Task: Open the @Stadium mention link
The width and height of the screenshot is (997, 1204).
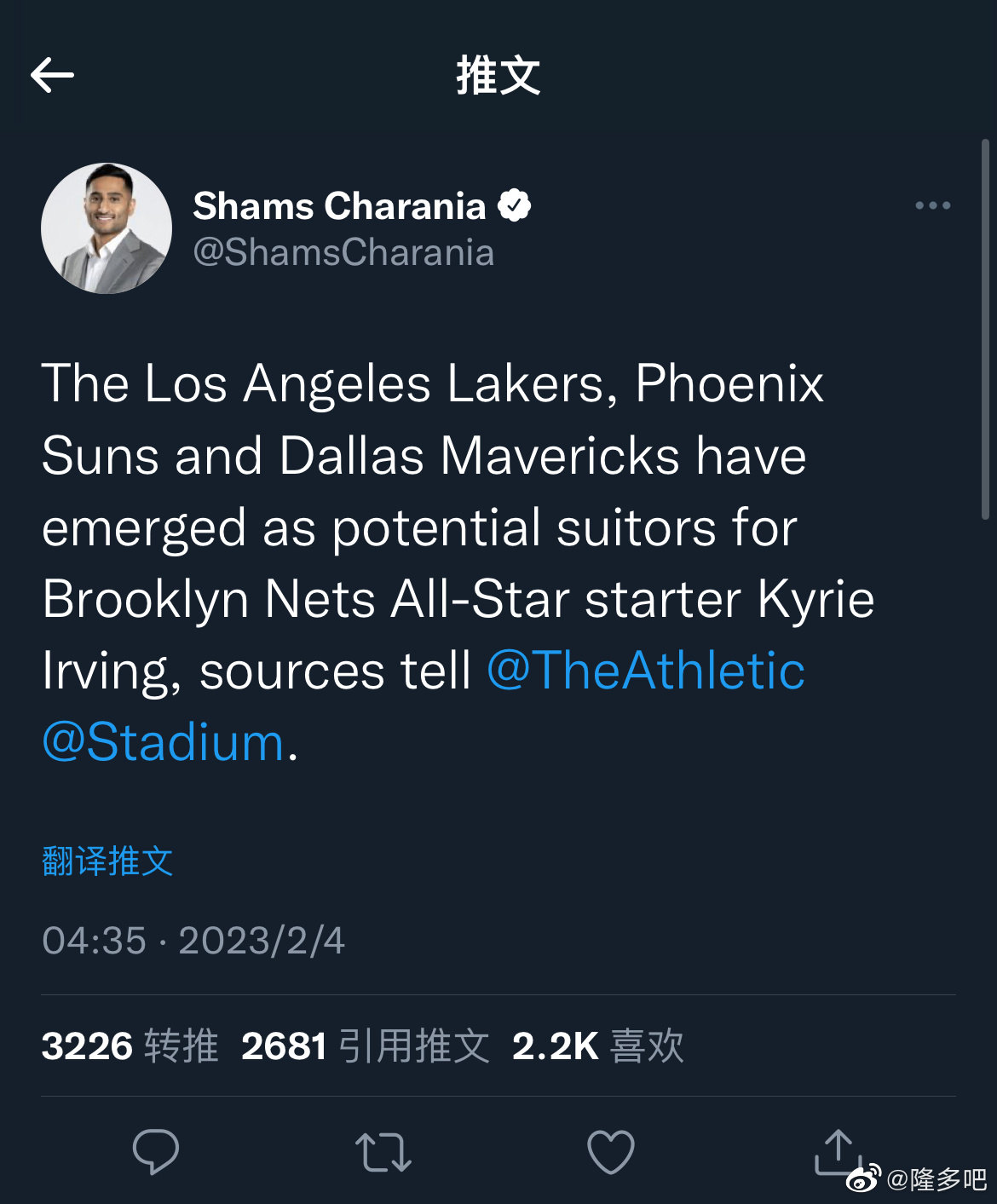Action: (x=163, y=742)
